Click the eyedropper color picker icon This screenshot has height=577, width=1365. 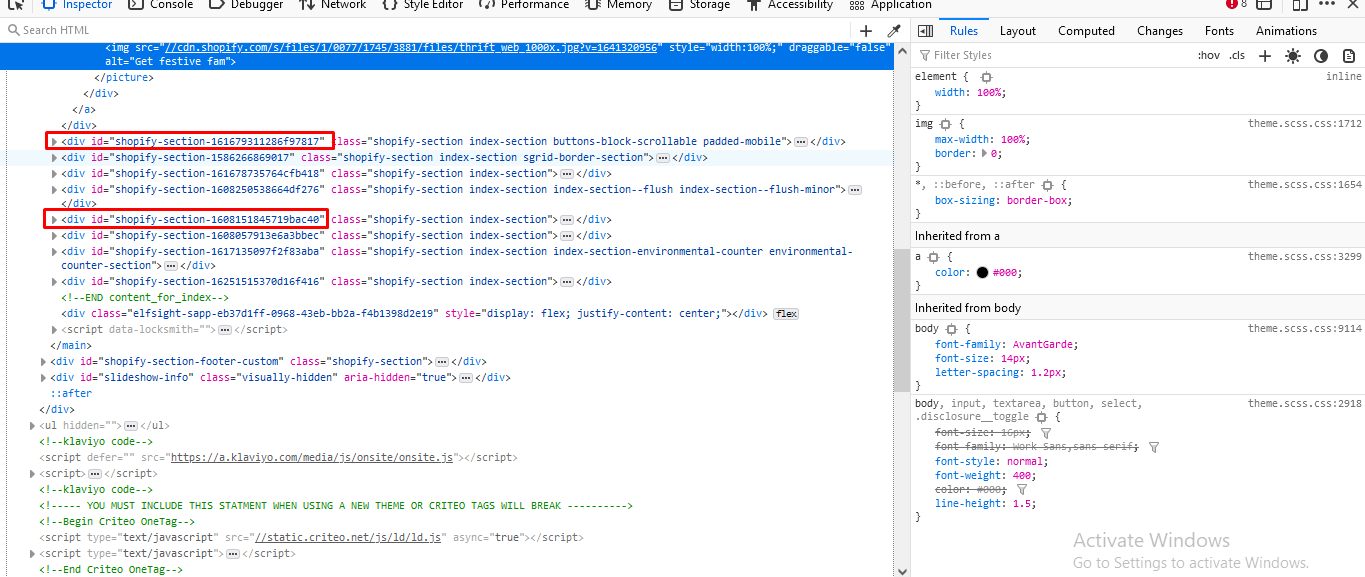pos(894,31)
